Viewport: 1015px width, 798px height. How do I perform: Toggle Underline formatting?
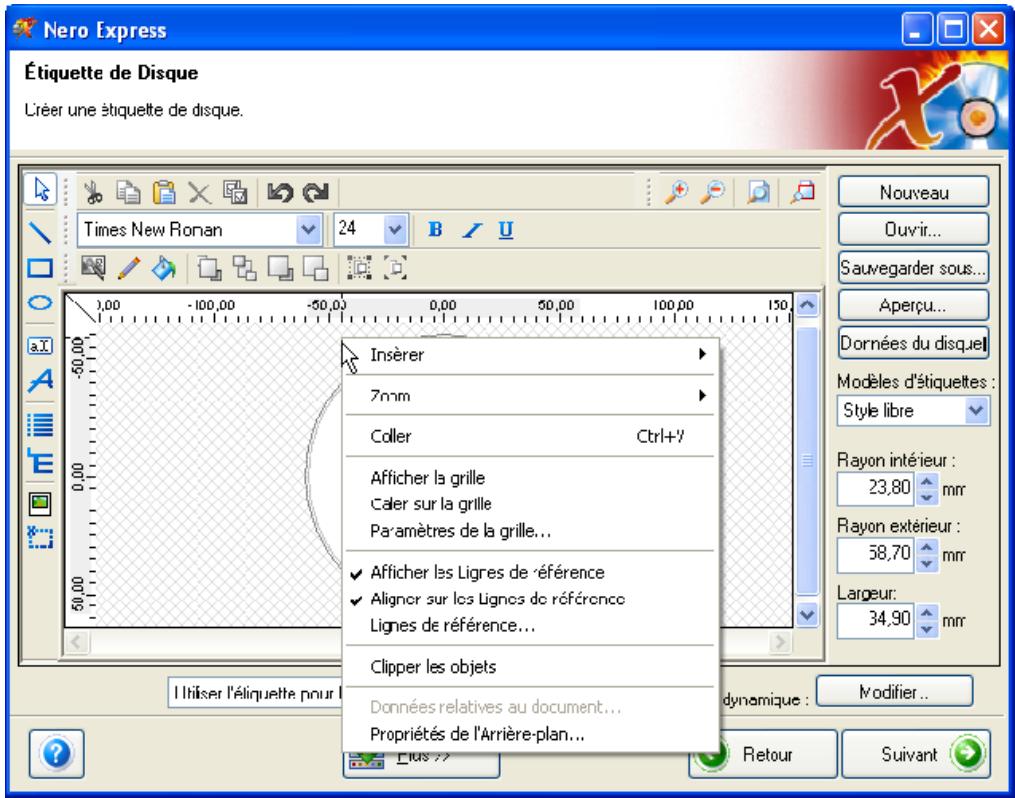[x=506, y=230]
